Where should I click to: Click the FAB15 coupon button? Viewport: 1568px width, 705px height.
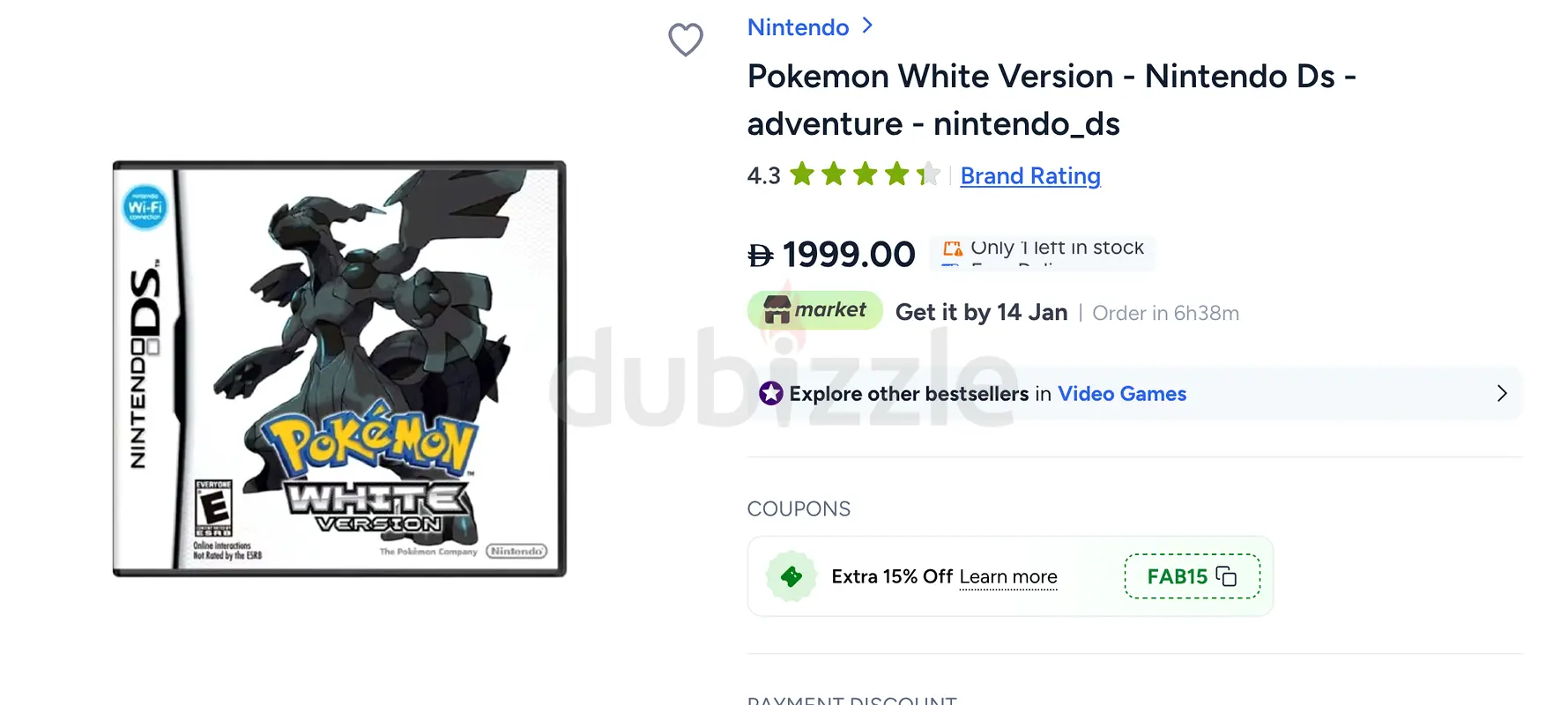(1193, 576)
